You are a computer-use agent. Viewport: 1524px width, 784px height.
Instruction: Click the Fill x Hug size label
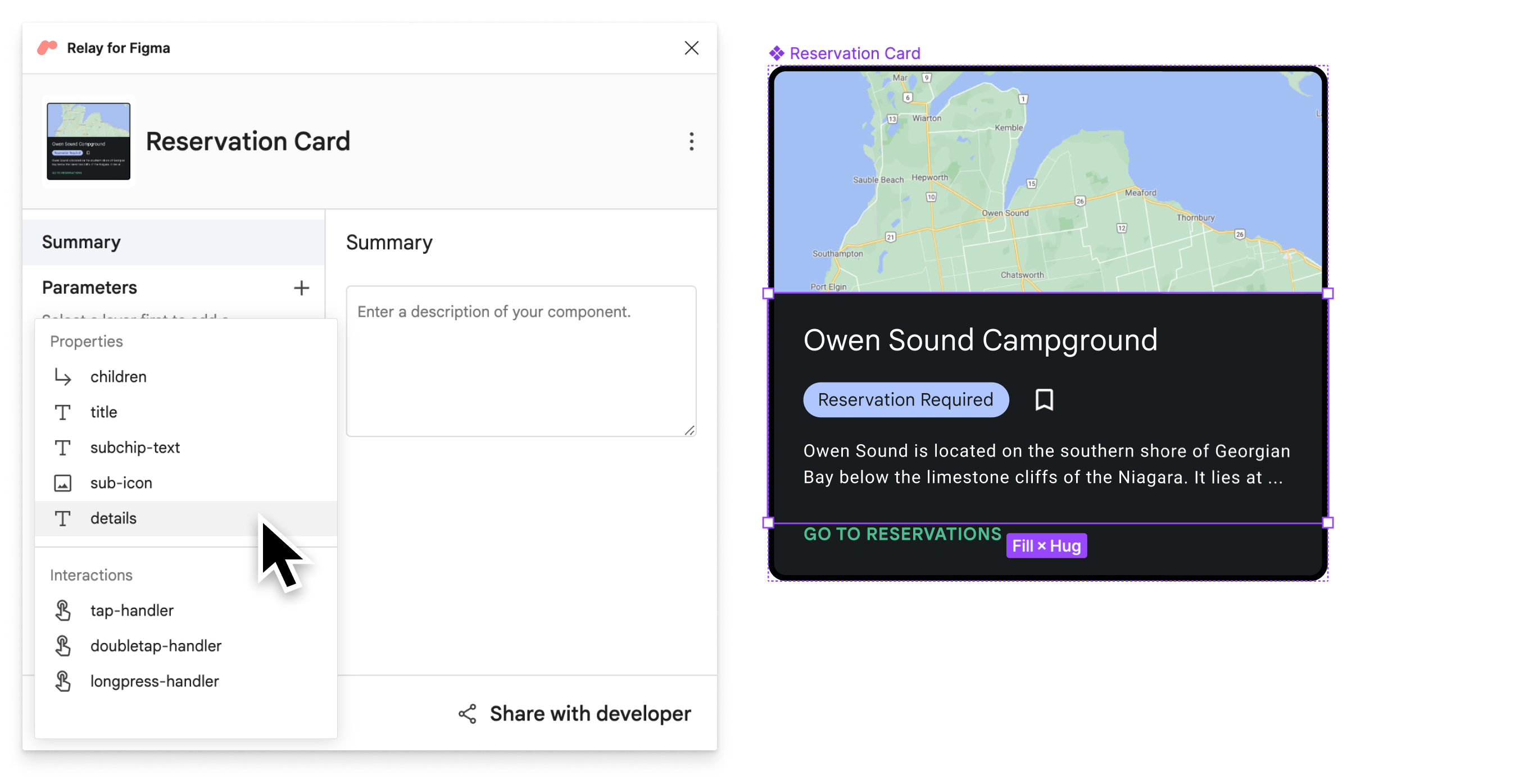pyautogui.click(x=1047, y=545)
